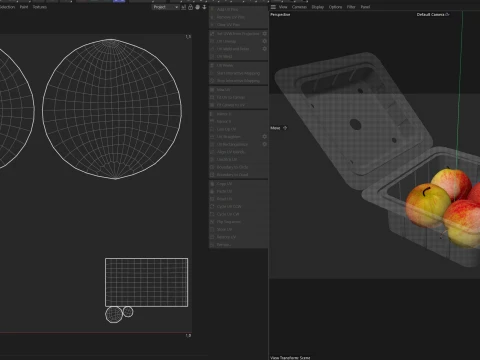Run the UV Unwrap command
Image resolution: width=480 pixels, height=360 pixels.
[235, 41]
